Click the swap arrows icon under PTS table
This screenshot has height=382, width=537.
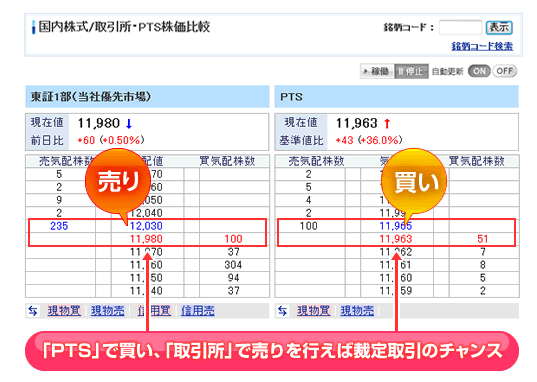tap(282, 311)
